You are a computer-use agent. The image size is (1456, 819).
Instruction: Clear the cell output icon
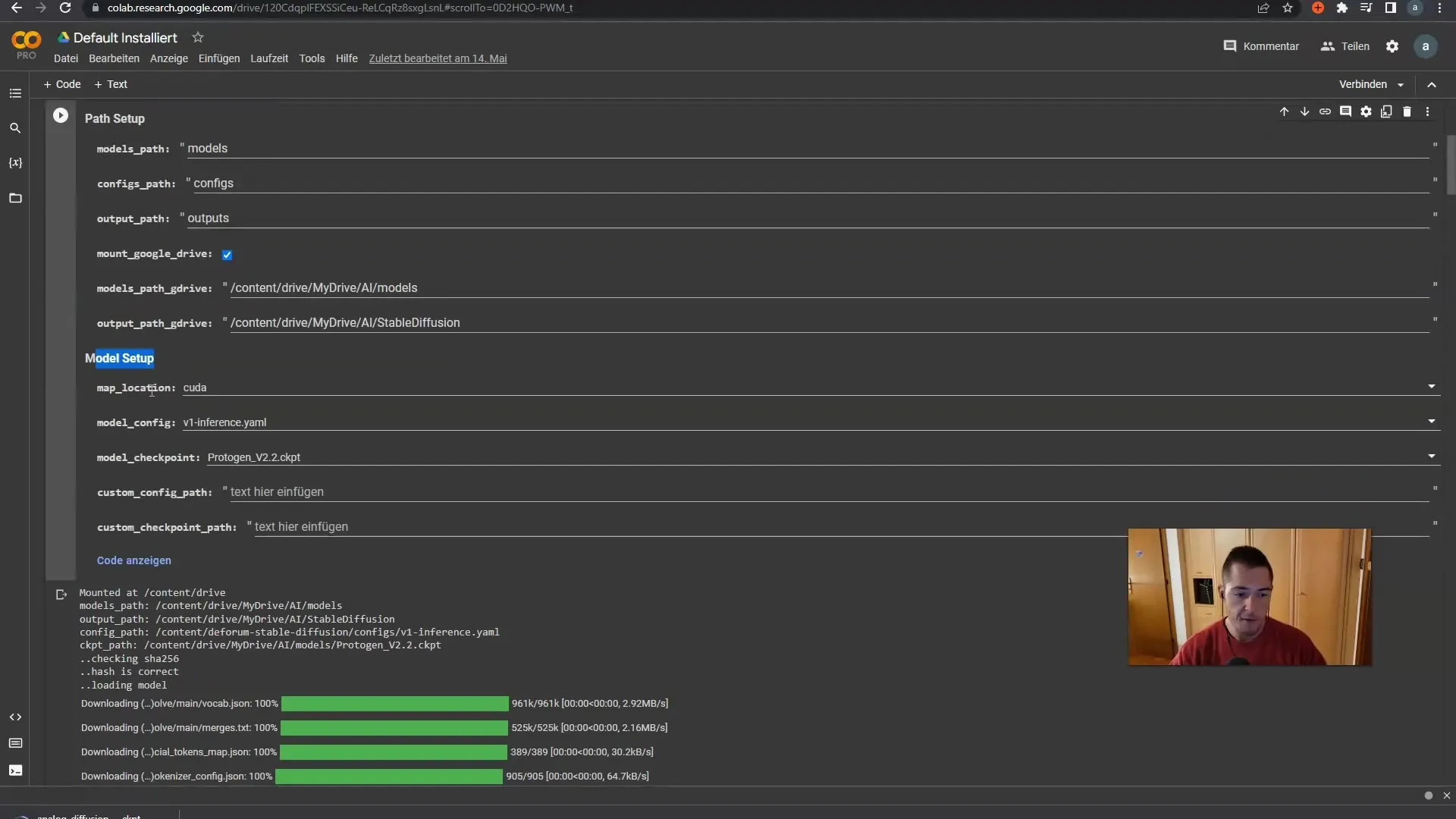coord(61,595)
